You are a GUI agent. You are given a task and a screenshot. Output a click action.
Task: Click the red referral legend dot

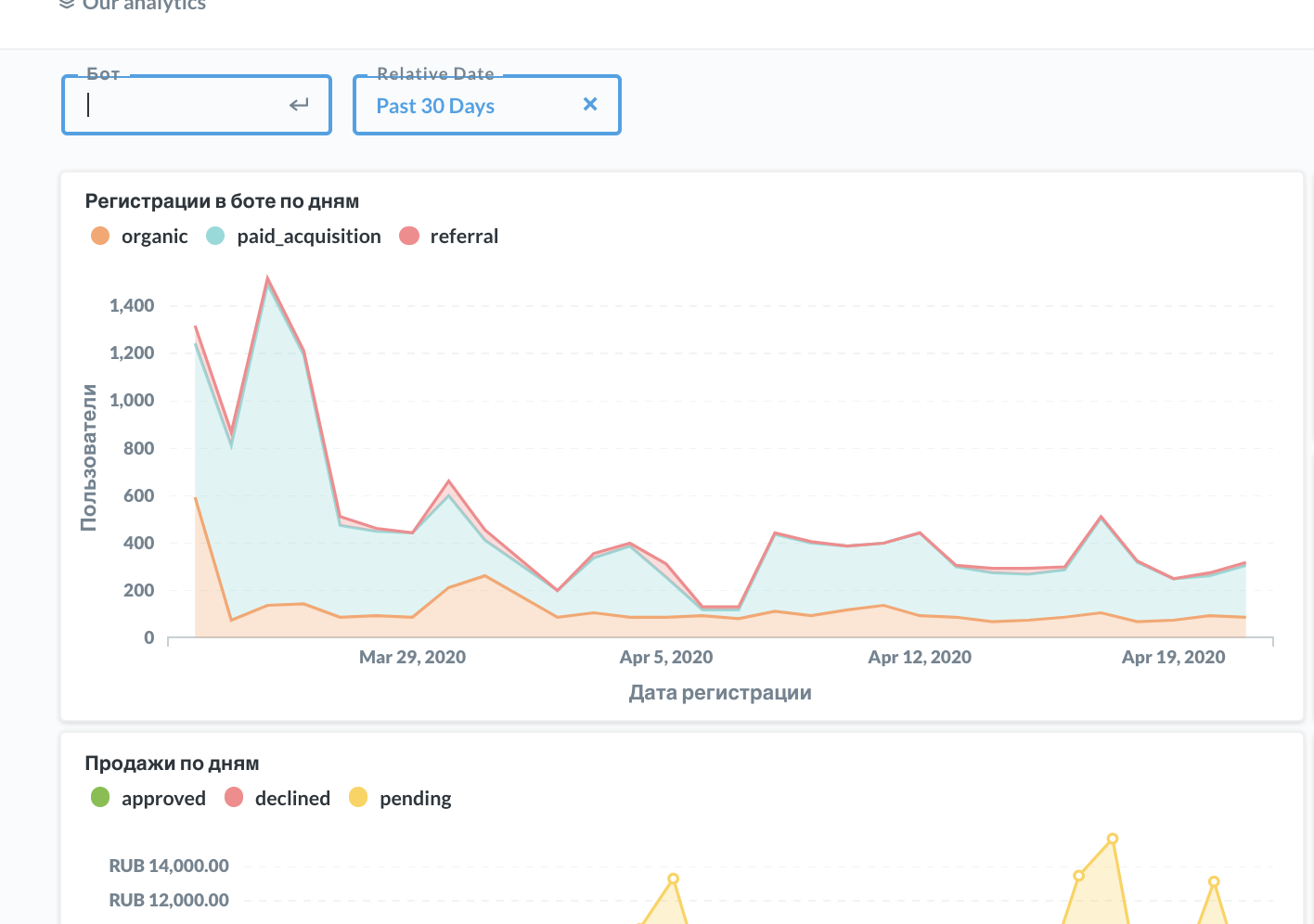408,236
